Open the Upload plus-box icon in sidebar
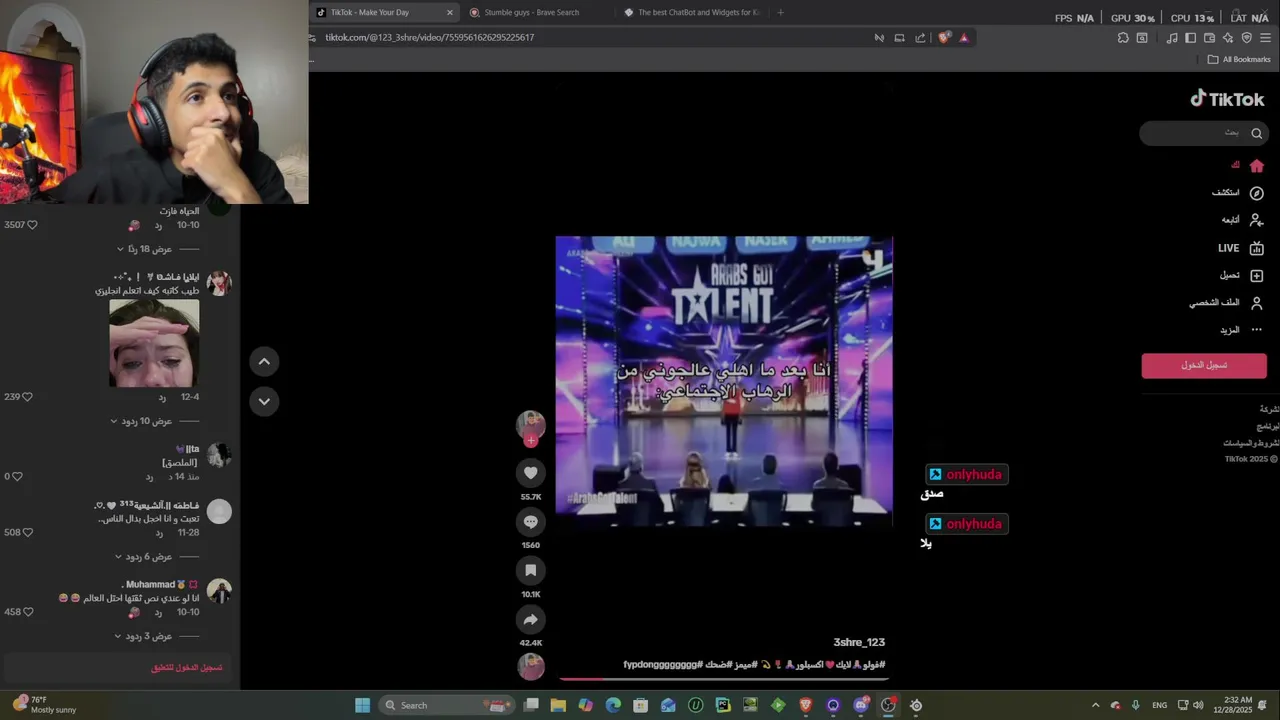 coord(1257,275)
